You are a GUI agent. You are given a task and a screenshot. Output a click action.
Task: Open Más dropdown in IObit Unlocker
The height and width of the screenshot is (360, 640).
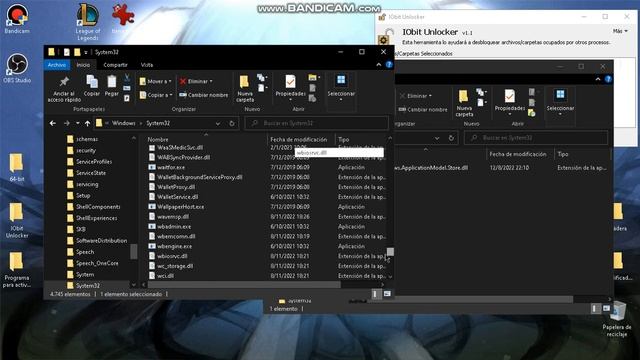620,31
